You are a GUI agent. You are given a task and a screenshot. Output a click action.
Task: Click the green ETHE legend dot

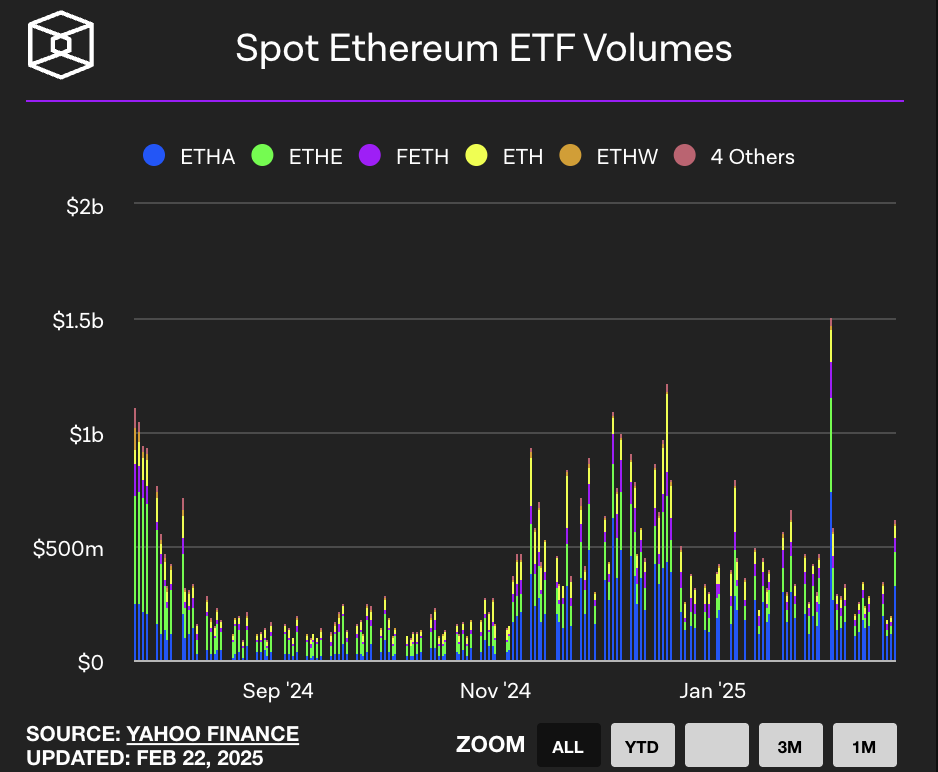pyautogui.click(x=262, y=156)
